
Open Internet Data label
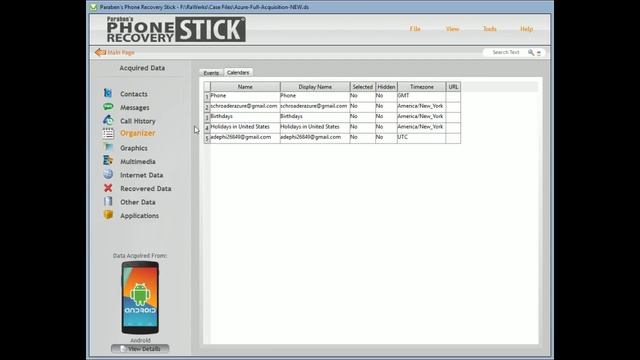[142, 175]
